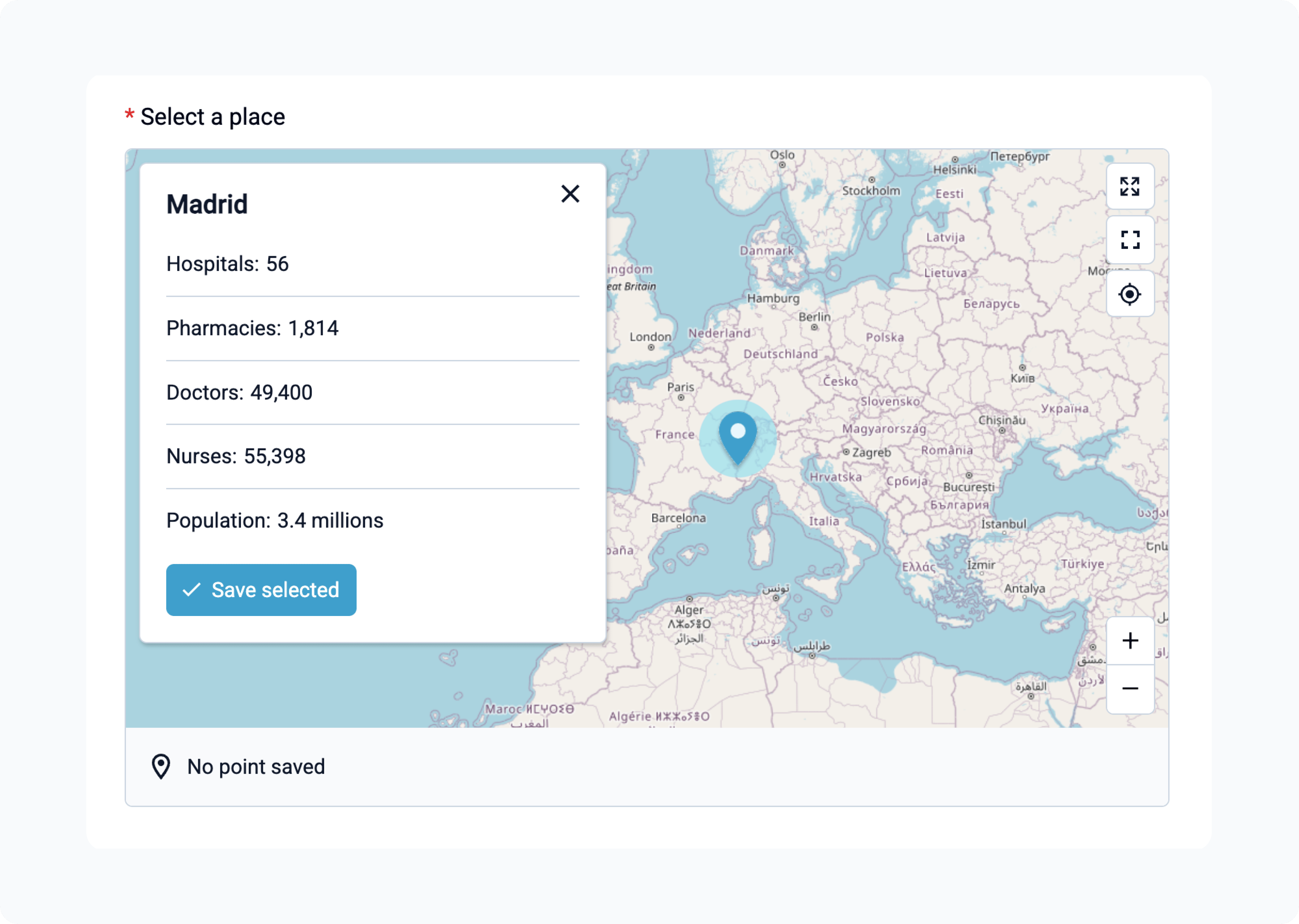Select the fit-to-bounds frame icon
This screenshot has width=1299, height=924.
1130,240
